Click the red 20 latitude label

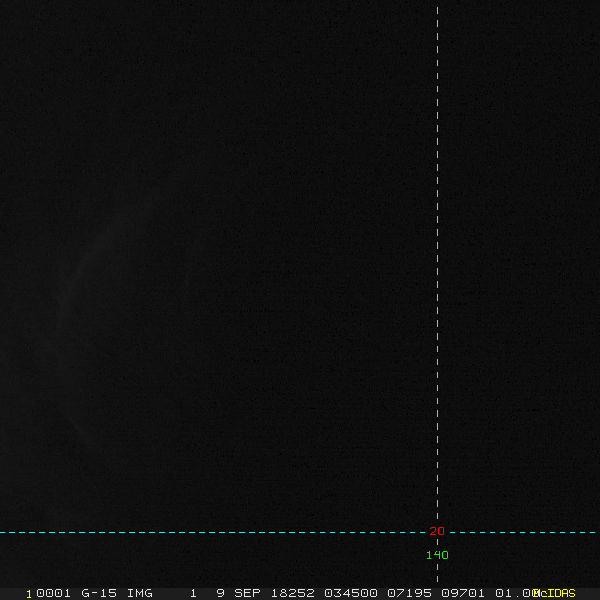(436, 532)
